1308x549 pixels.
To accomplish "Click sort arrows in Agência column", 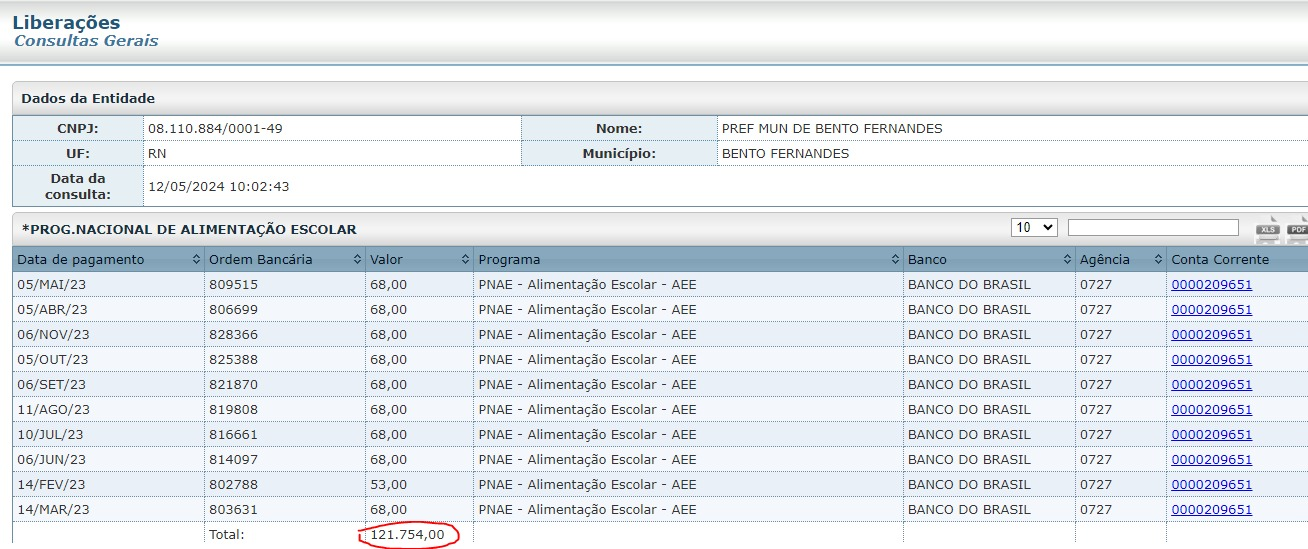I will click(1158, 260).
